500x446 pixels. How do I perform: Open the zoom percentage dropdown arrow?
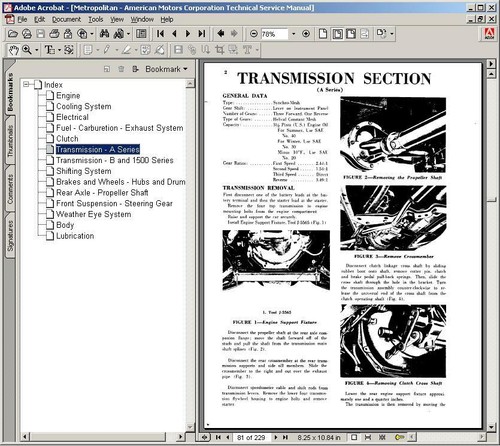click(x=293, y=34)
